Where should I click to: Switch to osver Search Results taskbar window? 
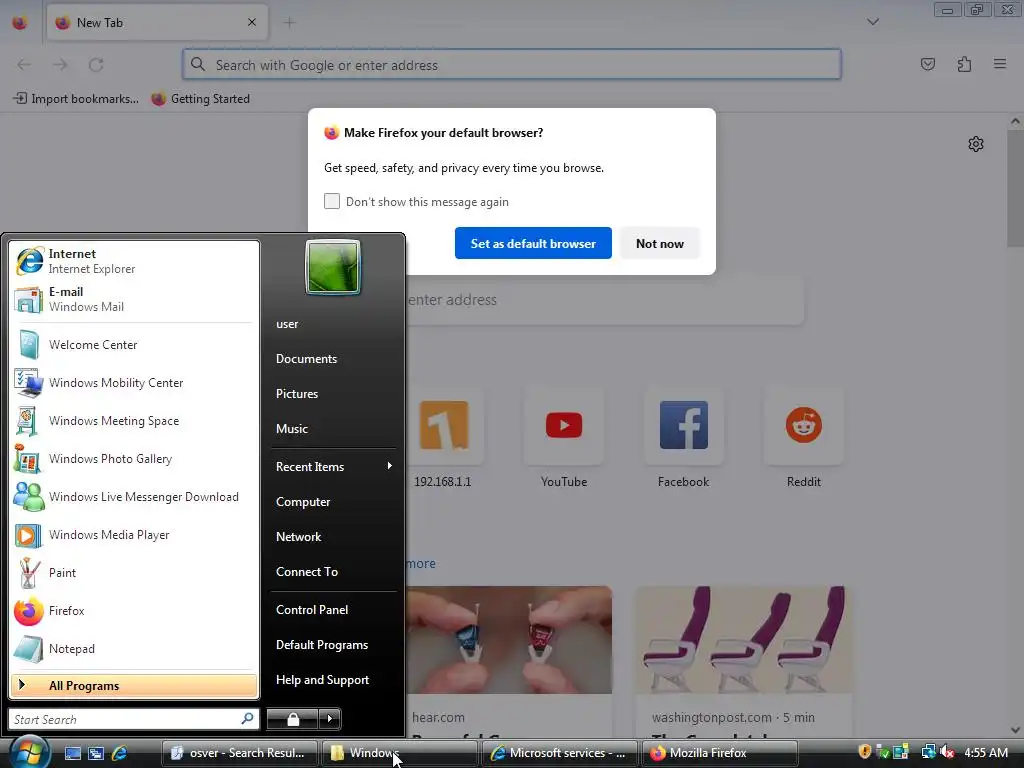[x=239, y=753]
